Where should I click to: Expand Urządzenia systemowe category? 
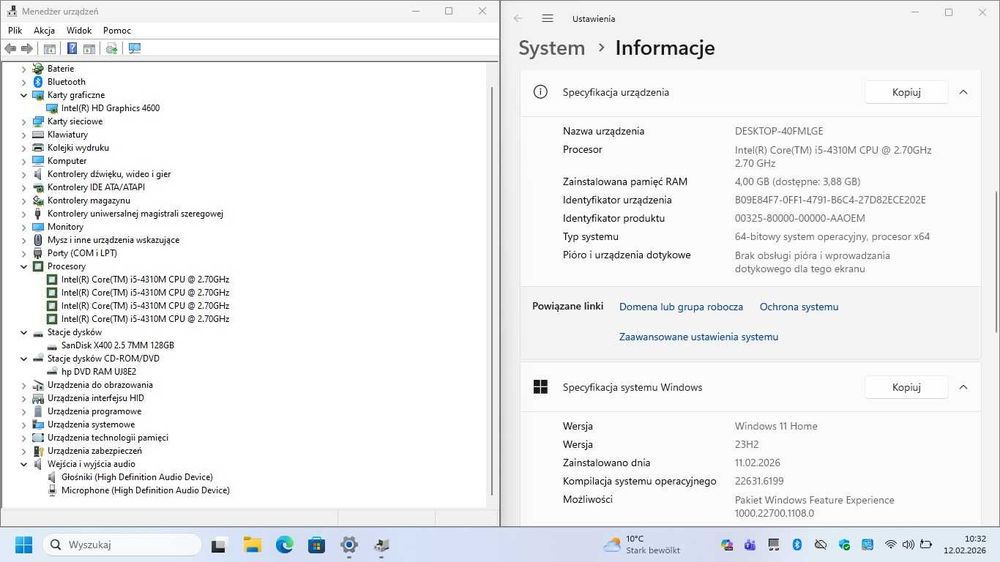point(24,425)
